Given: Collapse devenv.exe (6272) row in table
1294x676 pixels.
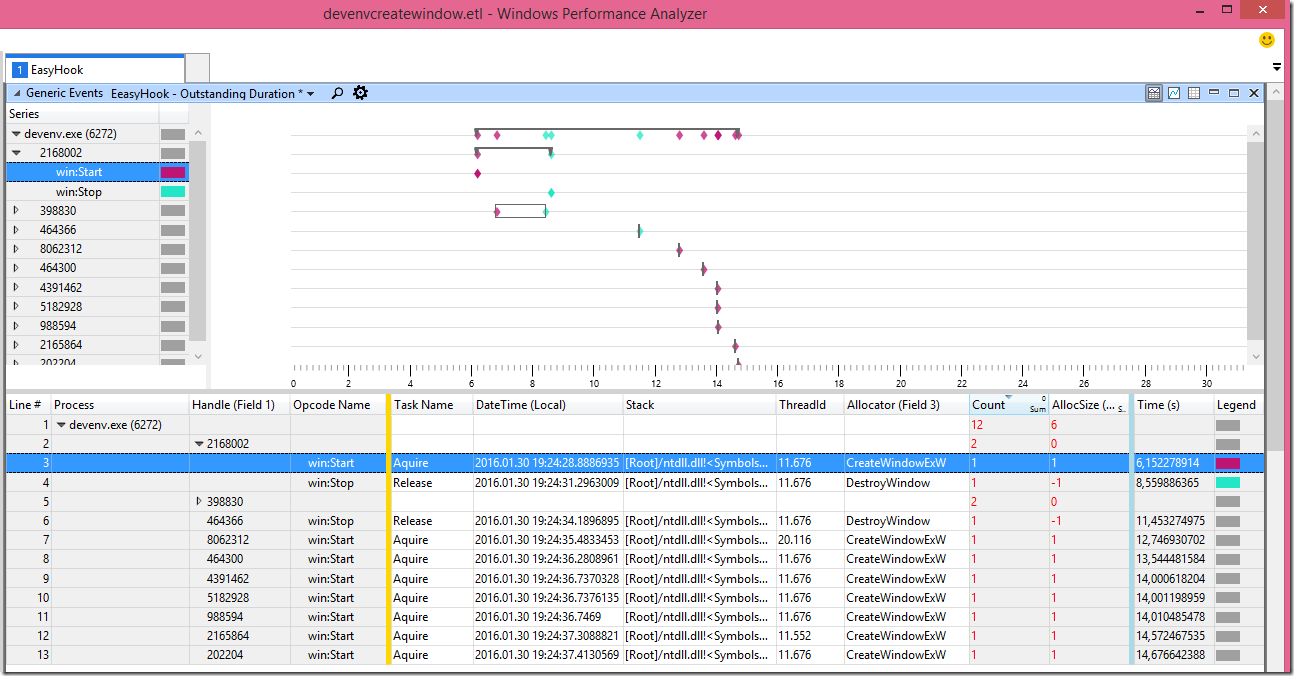Looking at the screenshot, I should coord(60,425).
